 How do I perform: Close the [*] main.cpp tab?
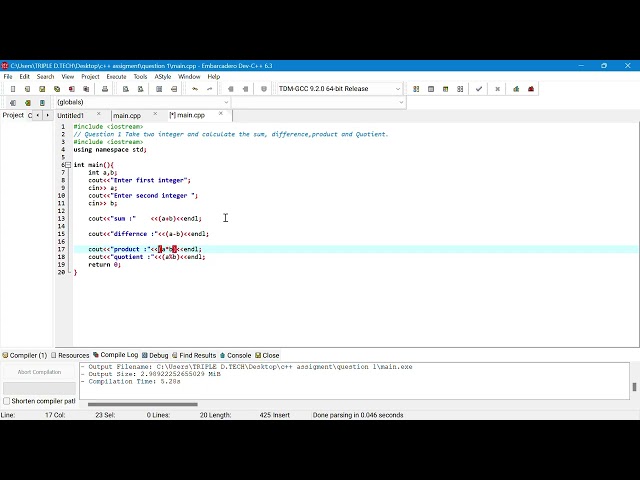tap(221, 114)
